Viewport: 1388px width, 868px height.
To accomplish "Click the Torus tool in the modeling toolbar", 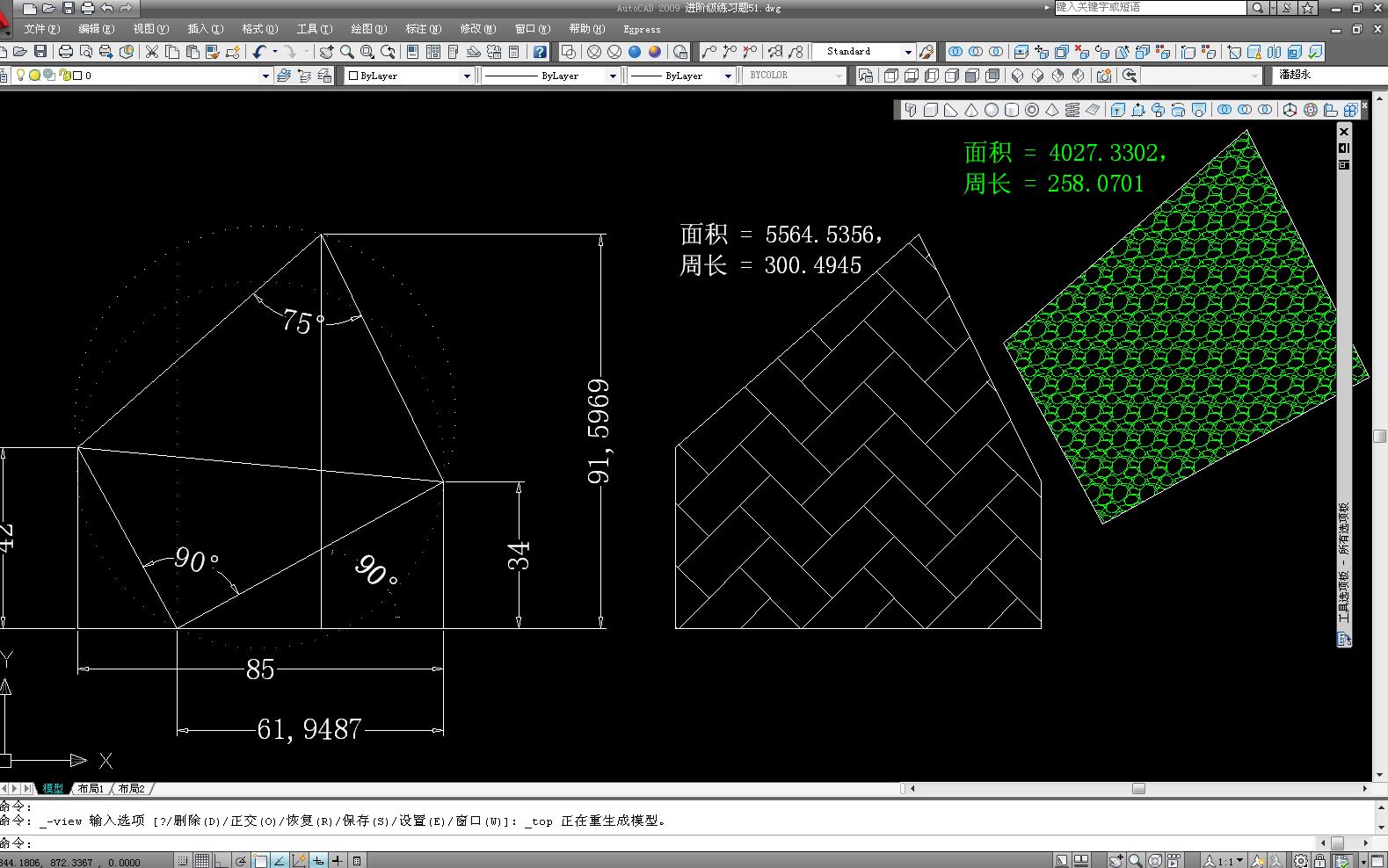I will [x=1032, y=110].
